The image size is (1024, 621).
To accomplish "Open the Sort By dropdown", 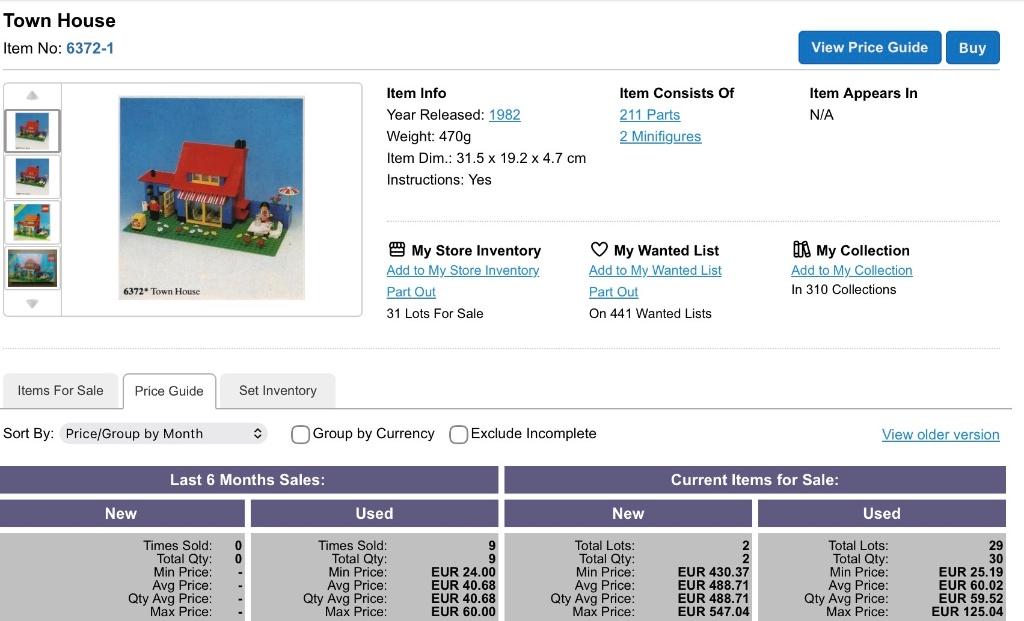I will click(163, 434).
